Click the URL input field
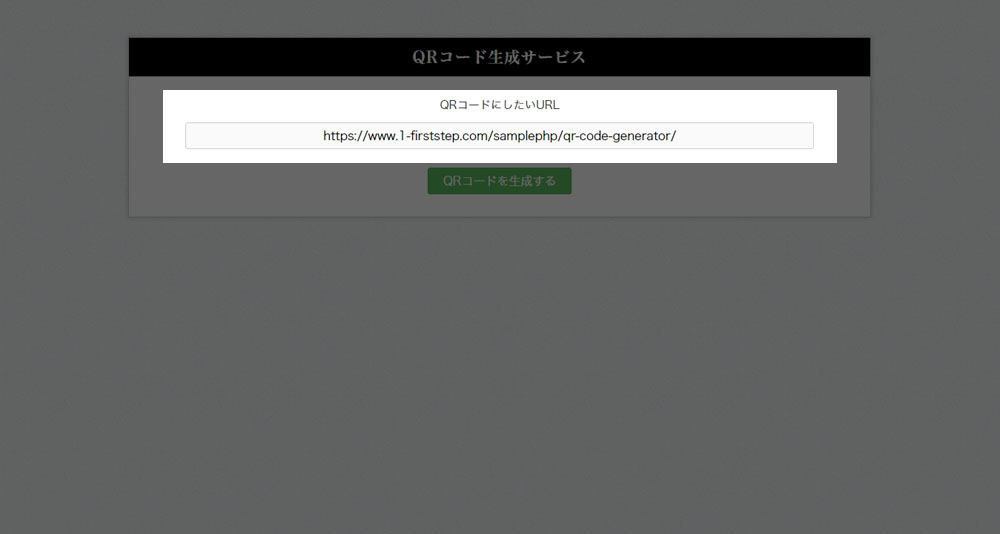 [499, 136]
